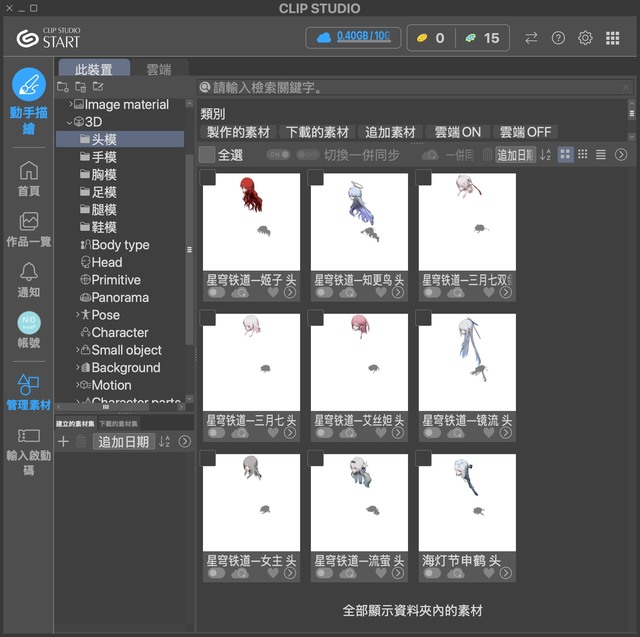Expand the Background tree node

pos(77,367)
